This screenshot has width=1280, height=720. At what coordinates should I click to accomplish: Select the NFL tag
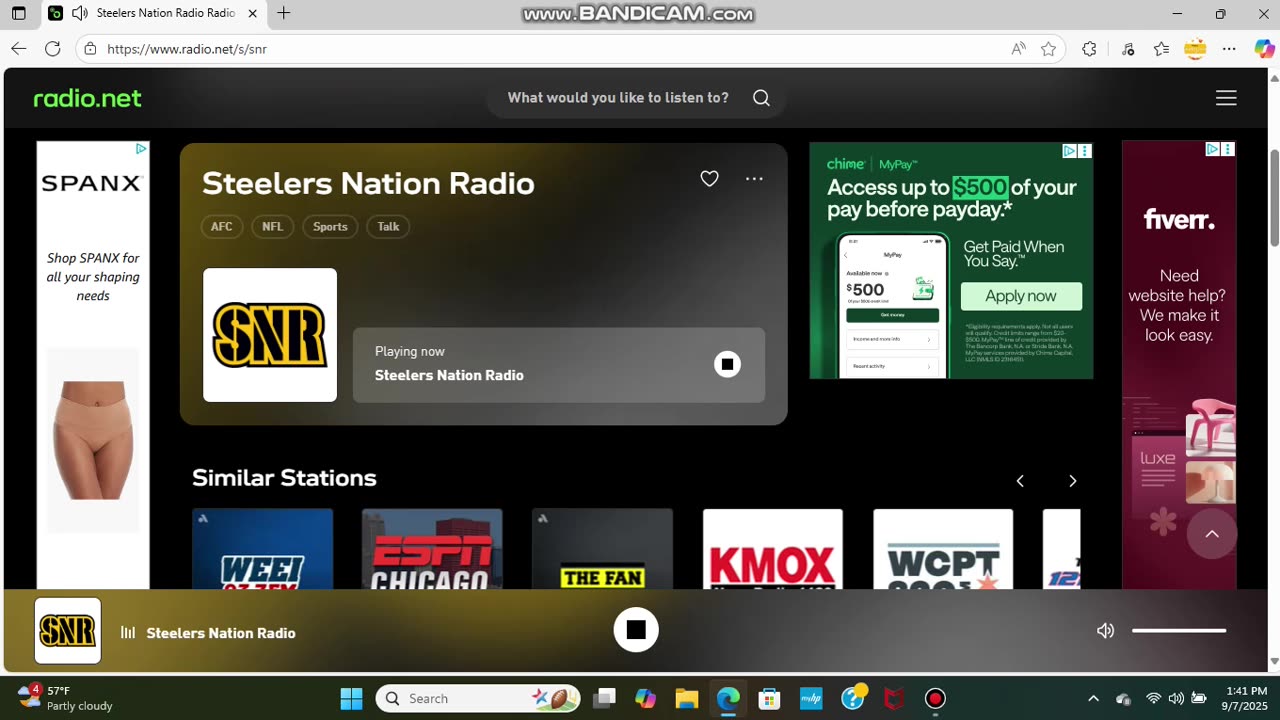click(x=272, y=227)
